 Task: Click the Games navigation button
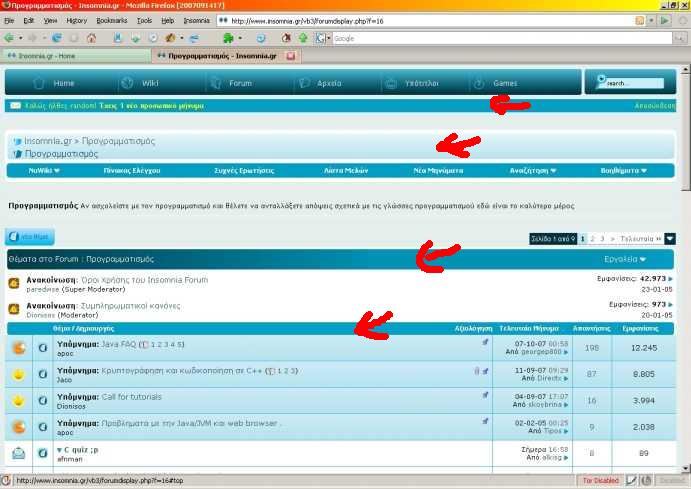click(x=495, y=83)
